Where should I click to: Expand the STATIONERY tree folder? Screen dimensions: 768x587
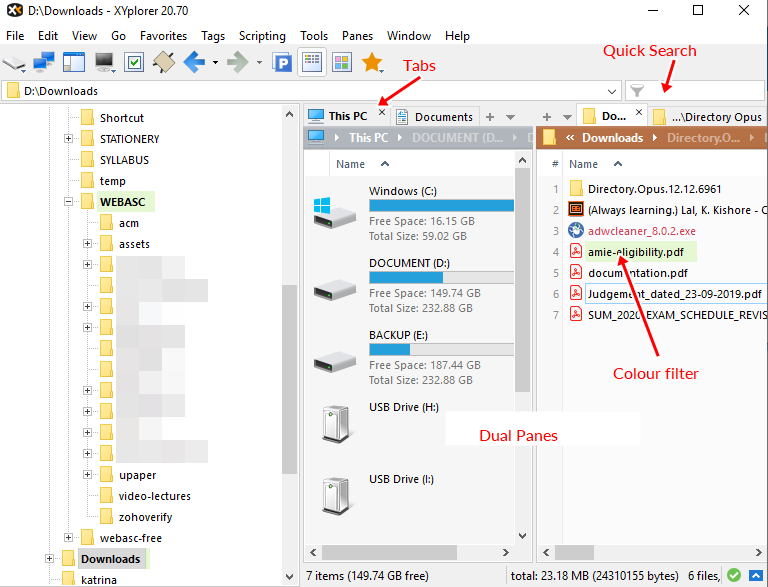(69, 139)
